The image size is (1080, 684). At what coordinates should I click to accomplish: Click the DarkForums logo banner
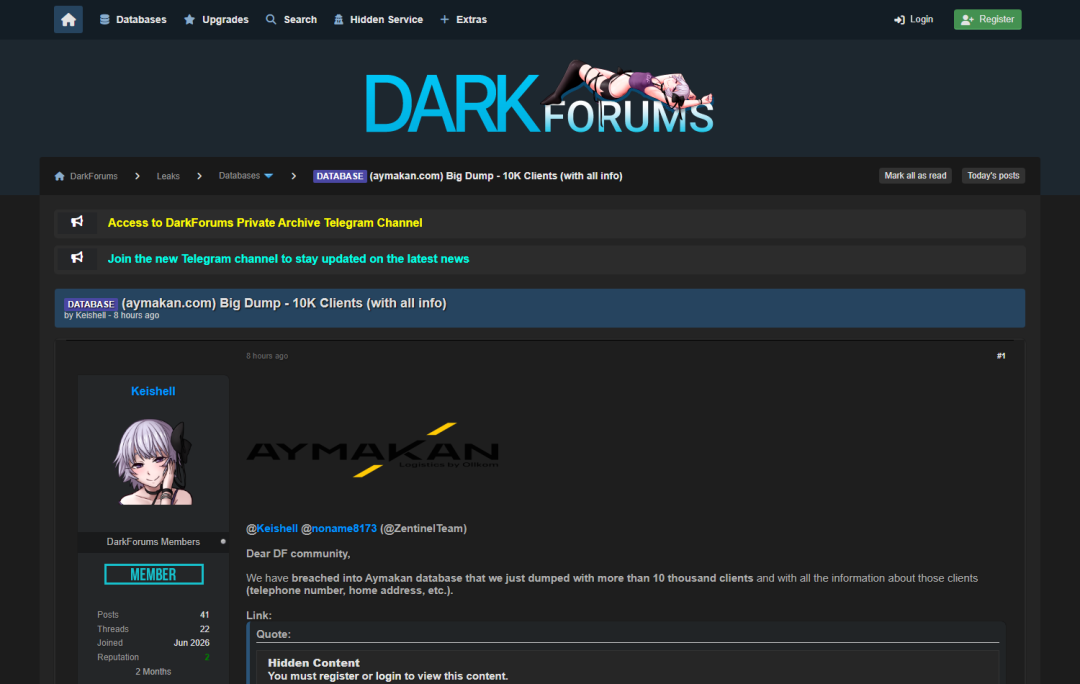click(x=539, y=97)
